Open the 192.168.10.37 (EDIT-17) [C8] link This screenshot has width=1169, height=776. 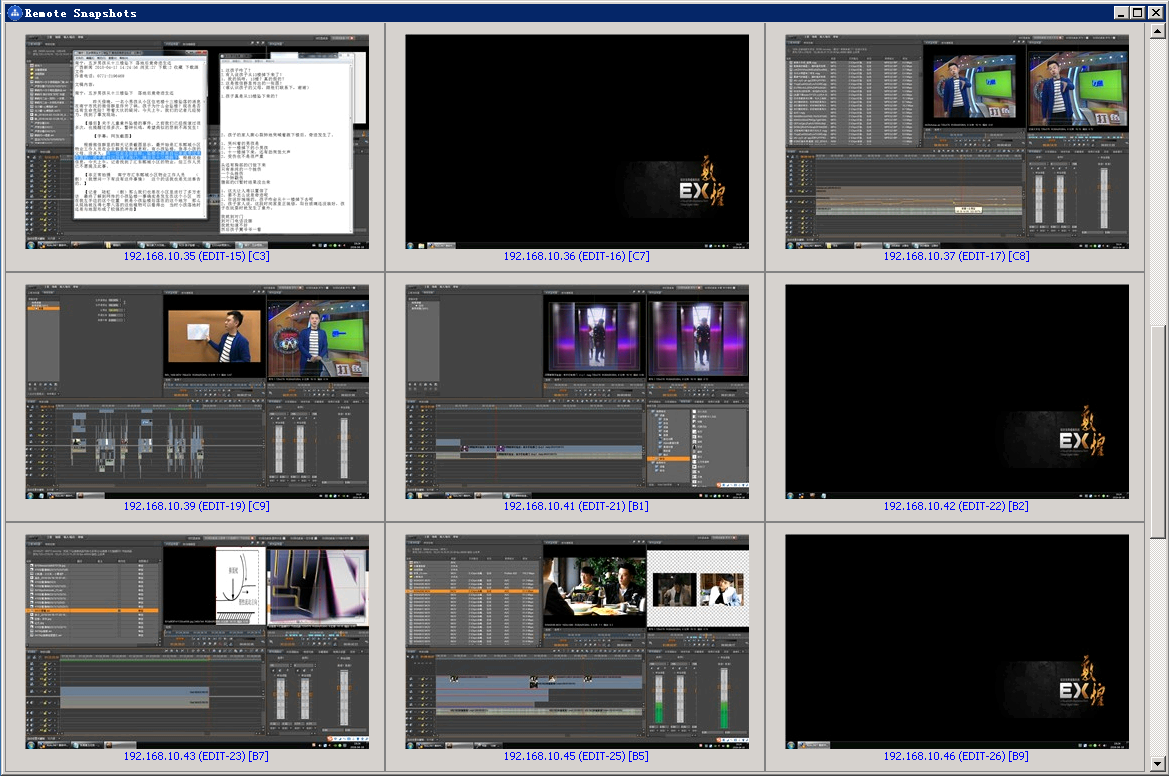(956, 256)
